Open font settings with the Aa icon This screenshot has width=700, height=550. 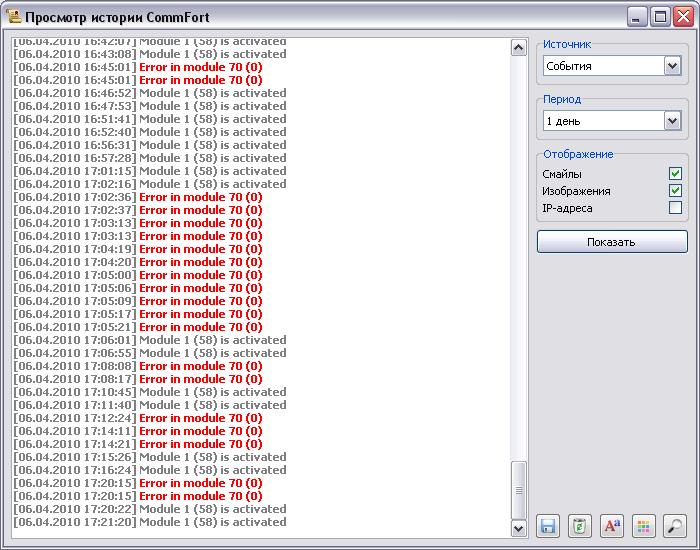(612, 526)
